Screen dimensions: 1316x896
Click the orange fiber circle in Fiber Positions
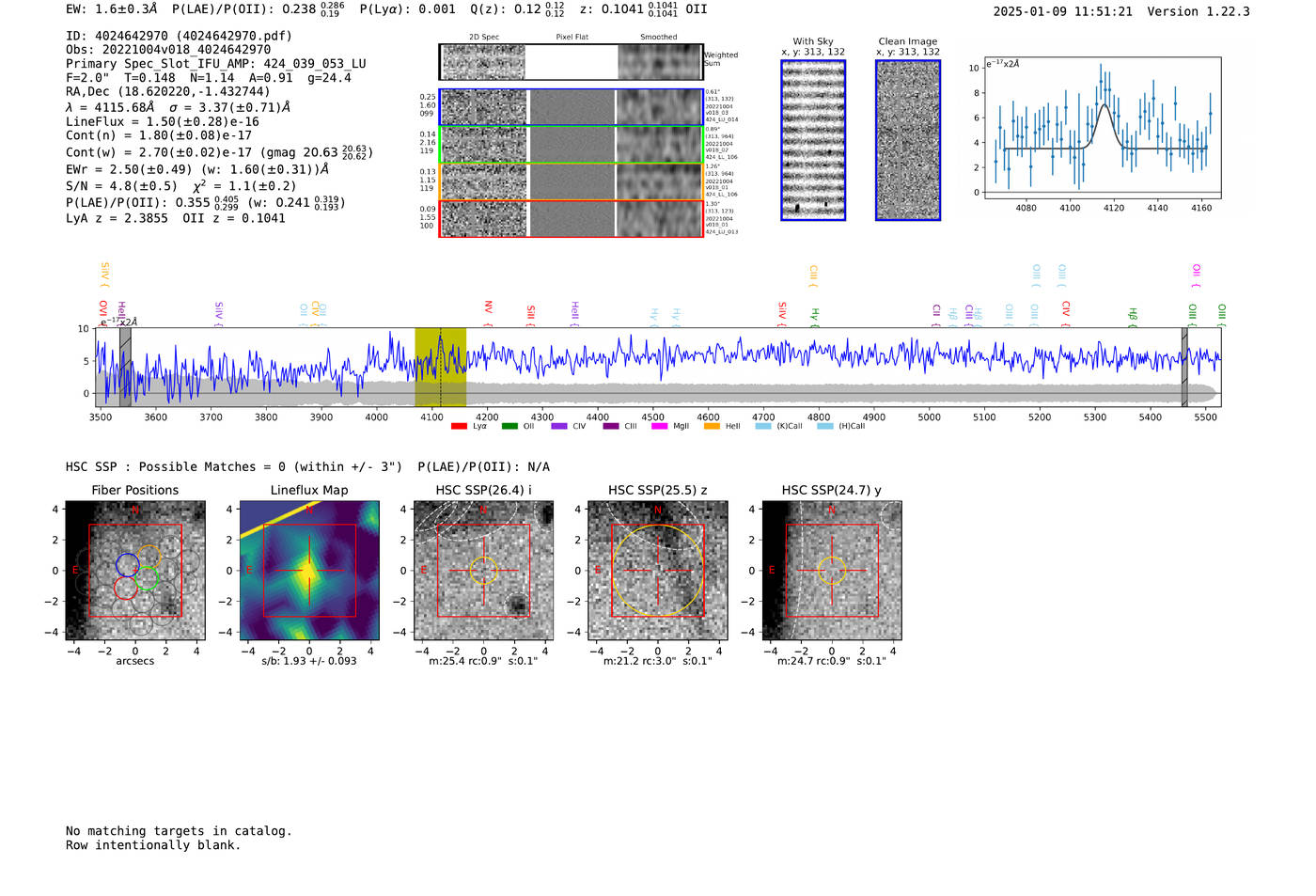[x=149, y=557]
